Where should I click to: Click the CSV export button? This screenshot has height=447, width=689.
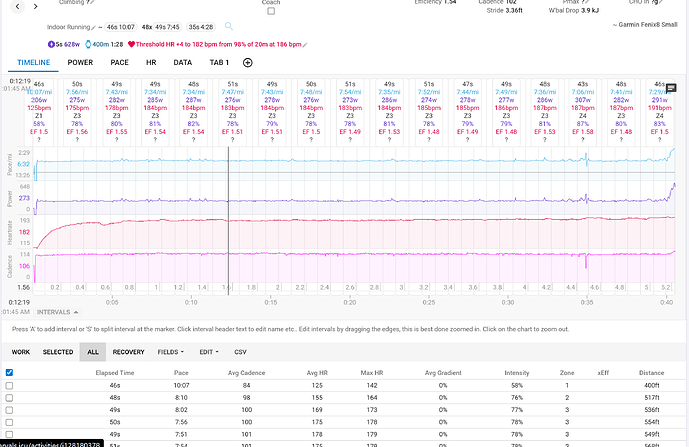(x=240, y=352)
